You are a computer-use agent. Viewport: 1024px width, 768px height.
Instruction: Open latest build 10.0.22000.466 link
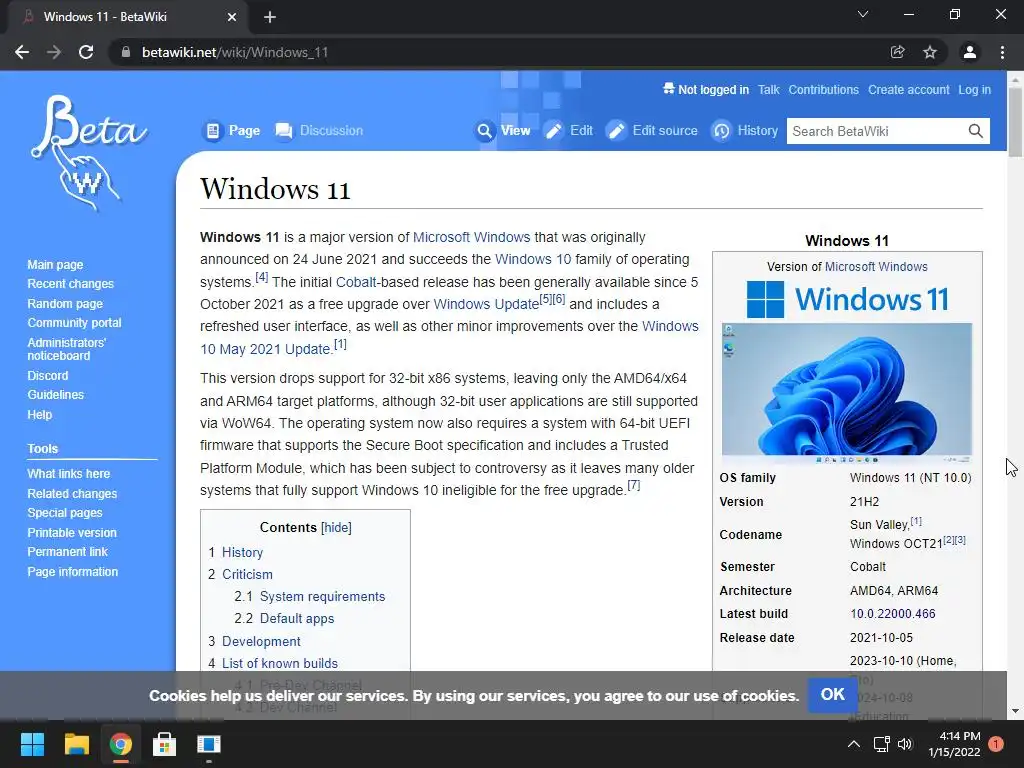coord(893,614)
